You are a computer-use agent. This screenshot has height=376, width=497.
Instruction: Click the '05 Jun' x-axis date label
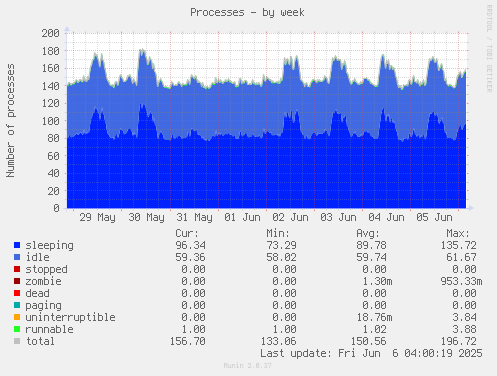click(434, 218)
